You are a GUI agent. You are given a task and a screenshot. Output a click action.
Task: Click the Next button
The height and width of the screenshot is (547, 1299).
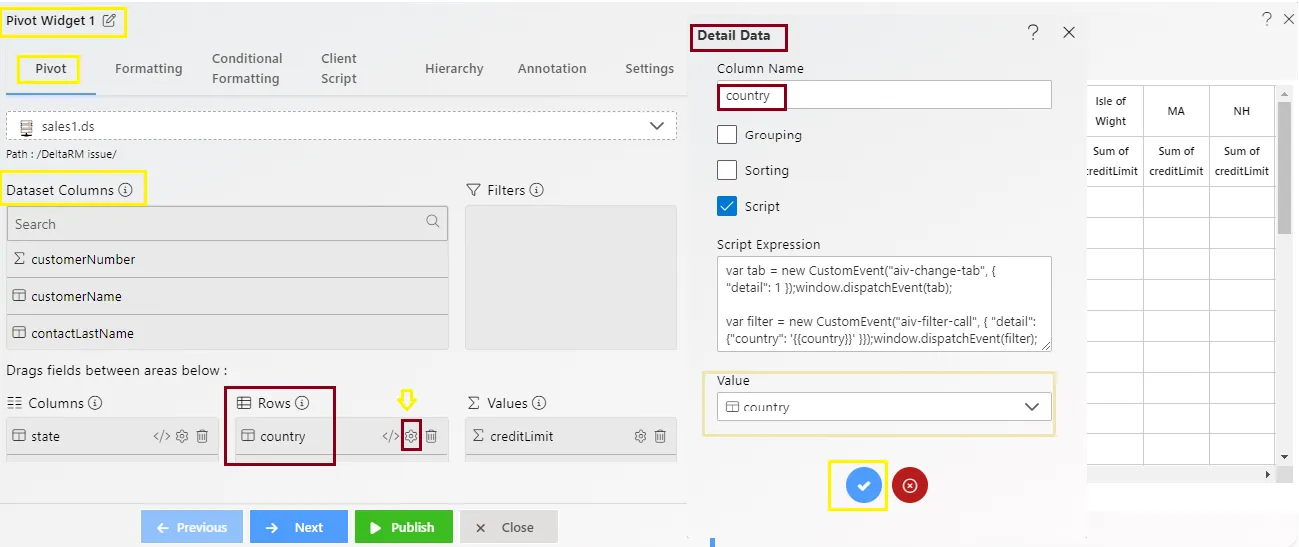299,527
